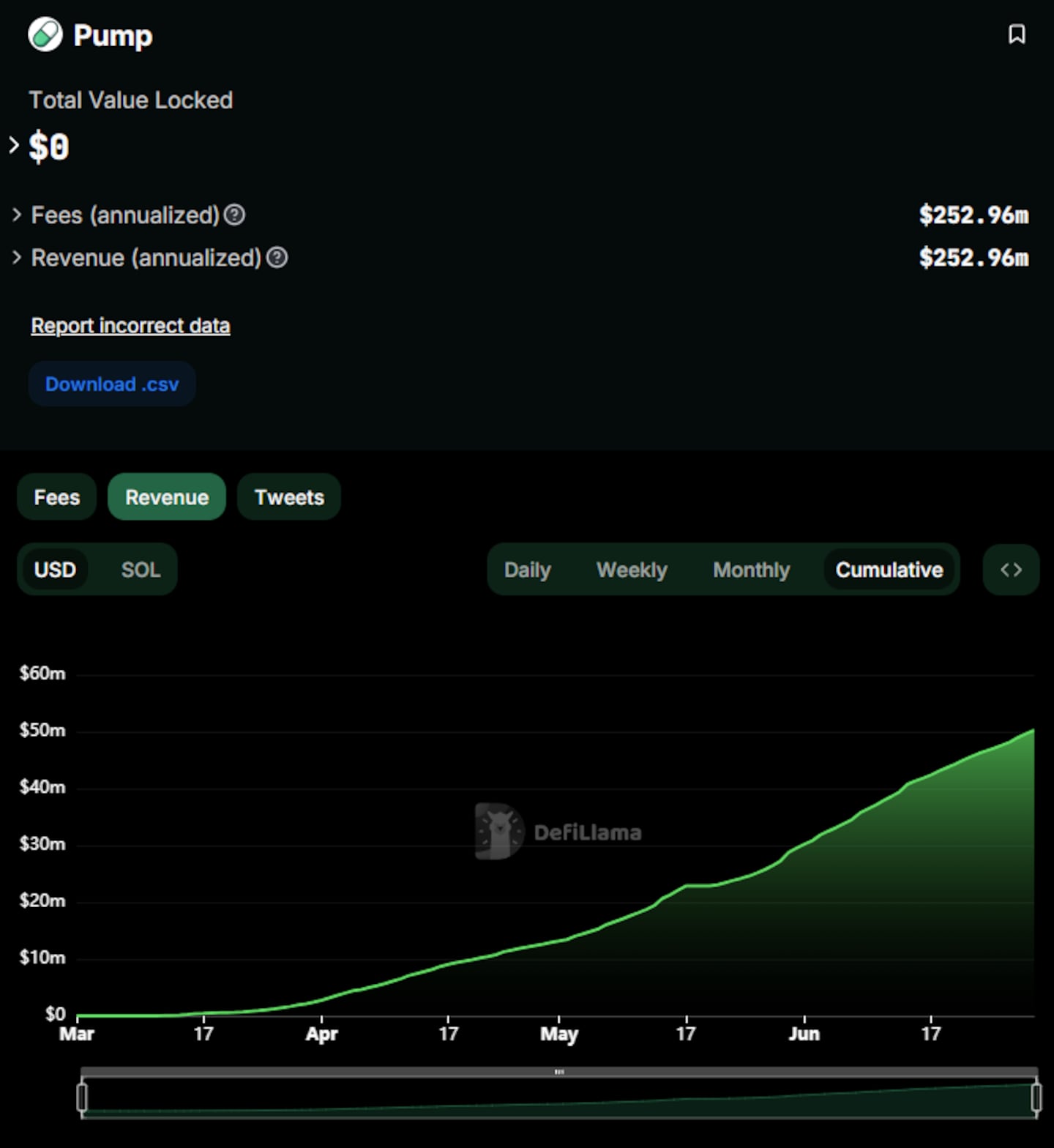Click the $0 total value locked amount
This screenshot has width=1054, height=1148.
(49, 146)
